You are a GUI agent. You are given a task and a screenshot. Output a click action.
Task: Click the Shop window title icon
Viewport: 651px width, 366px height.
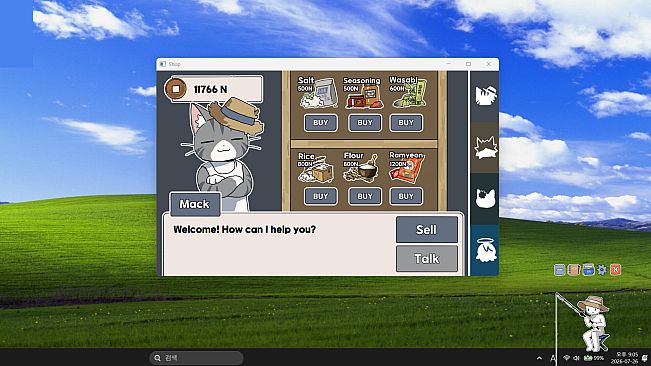(163, 64)
